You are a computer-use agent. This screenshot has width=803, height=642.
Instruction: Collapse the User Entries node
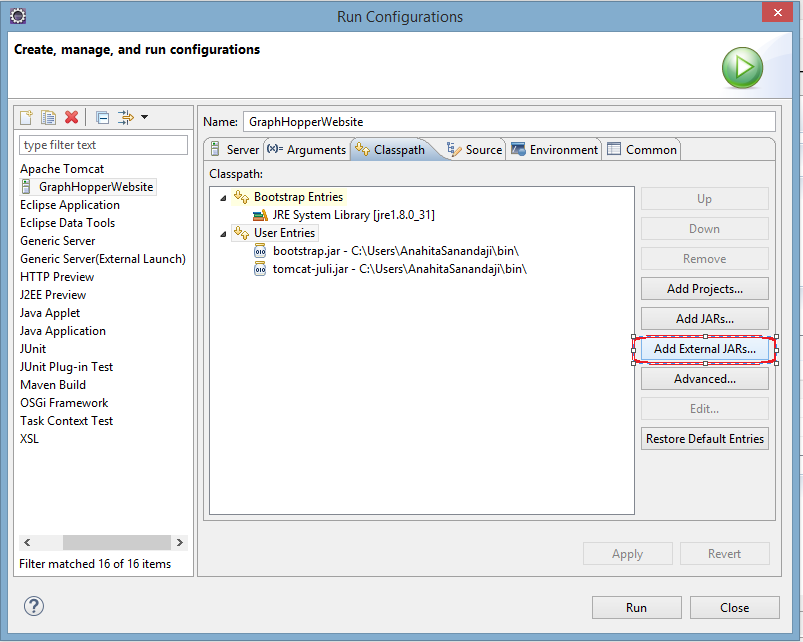[x=223, y=233]
